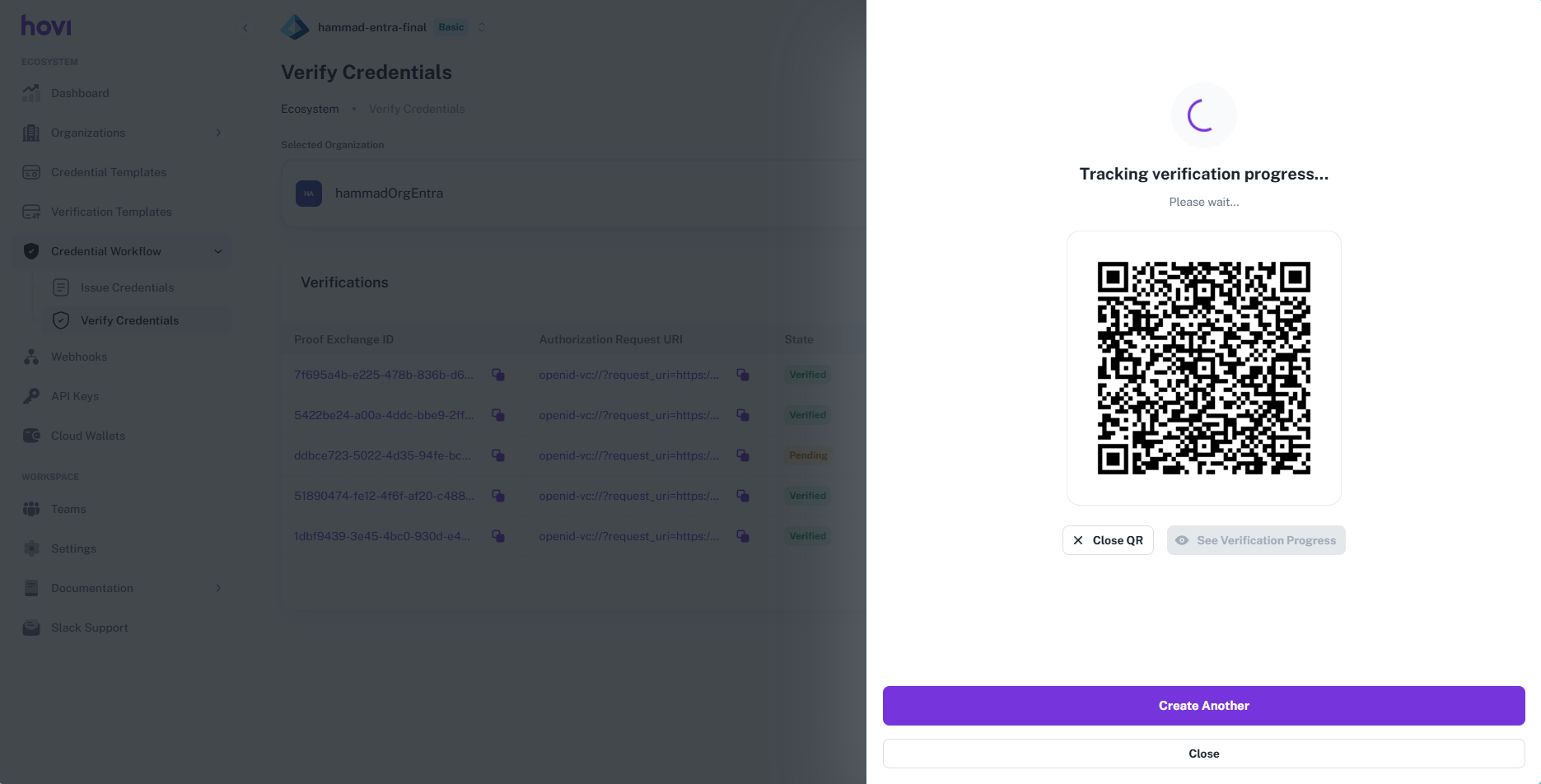Open Issue Credentials in the sidebar

[x=127, y=287]
